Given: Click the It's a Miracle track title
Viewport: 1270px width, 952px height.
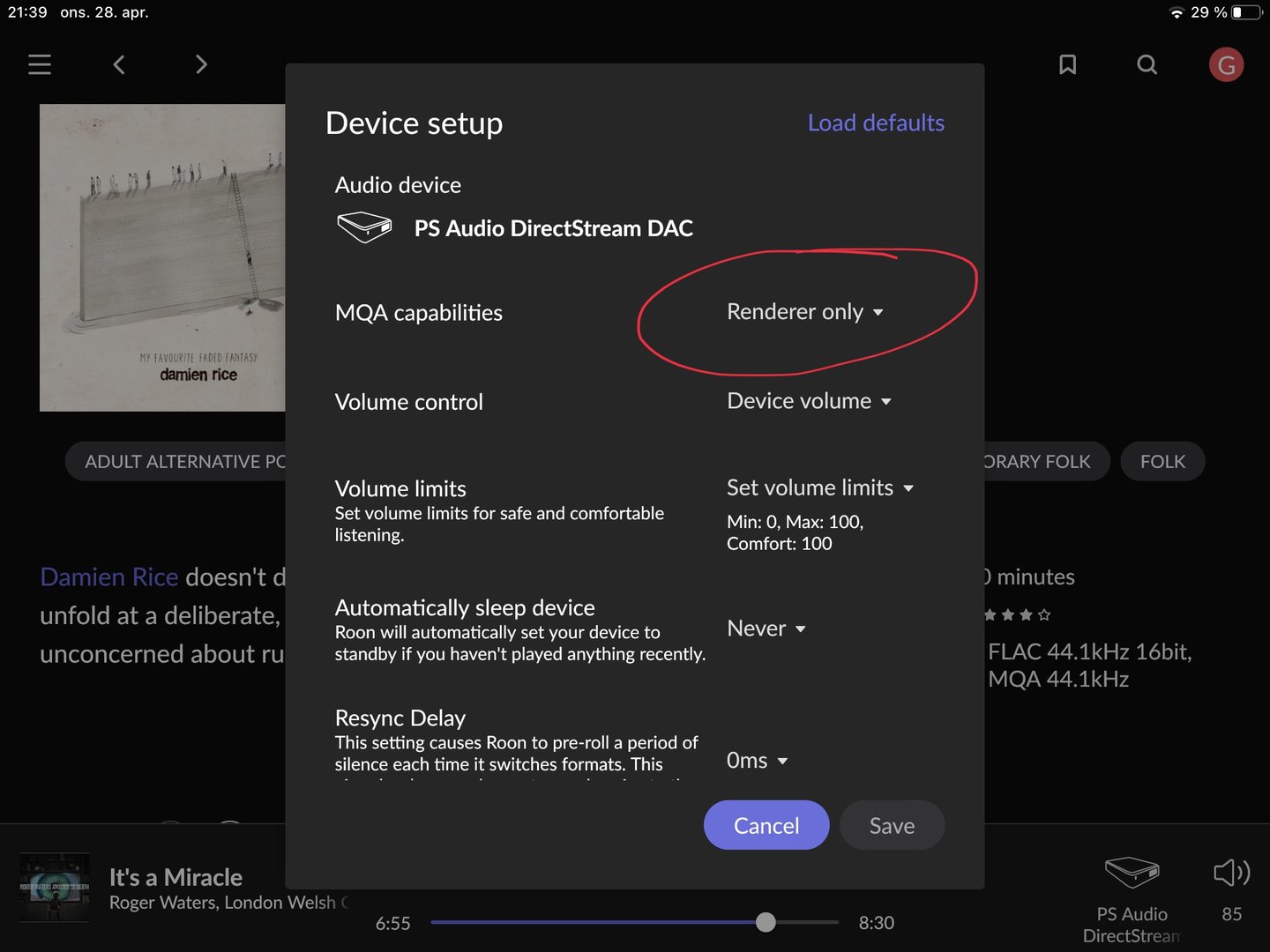Looking at the screenshot, I should pos(176,877).
